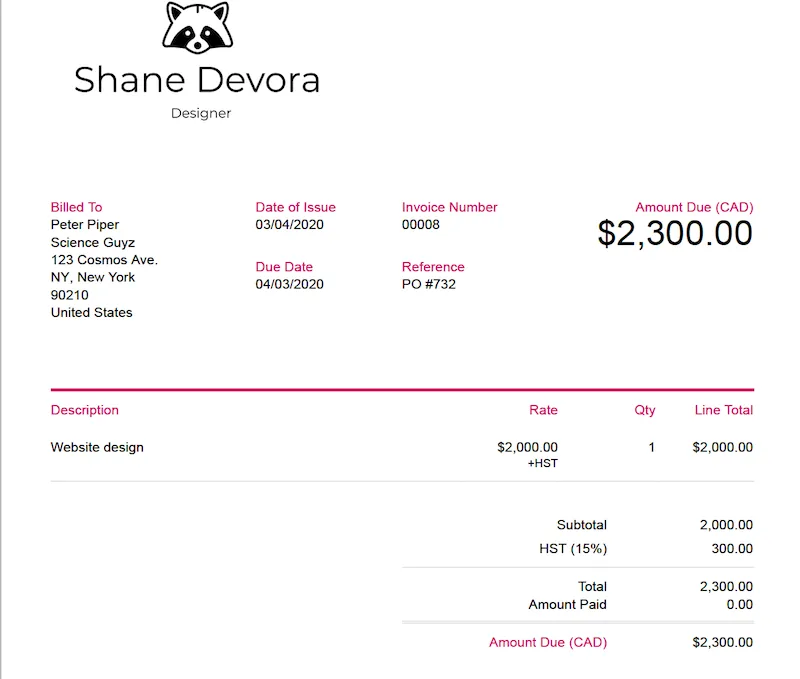The image size is (800, 679).
Task: Select the invoice number 00008
Action: click(x=421, y=225)
